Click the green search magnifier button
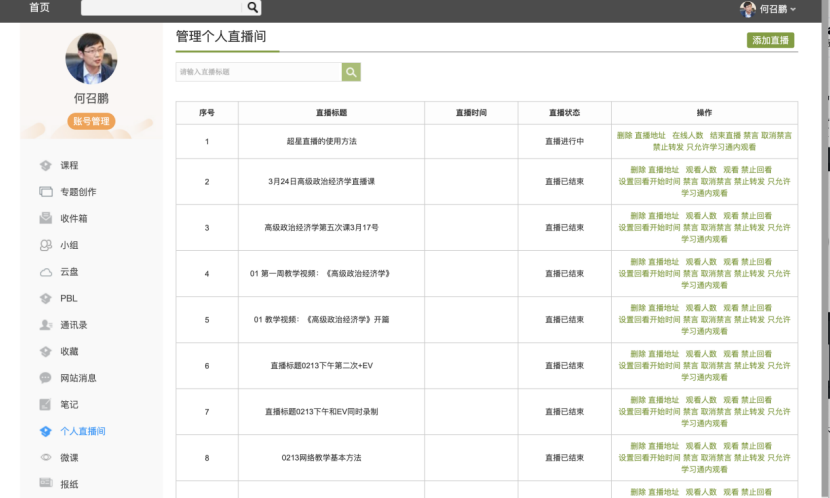The image size is (830, 498). [x=351, y=72]
